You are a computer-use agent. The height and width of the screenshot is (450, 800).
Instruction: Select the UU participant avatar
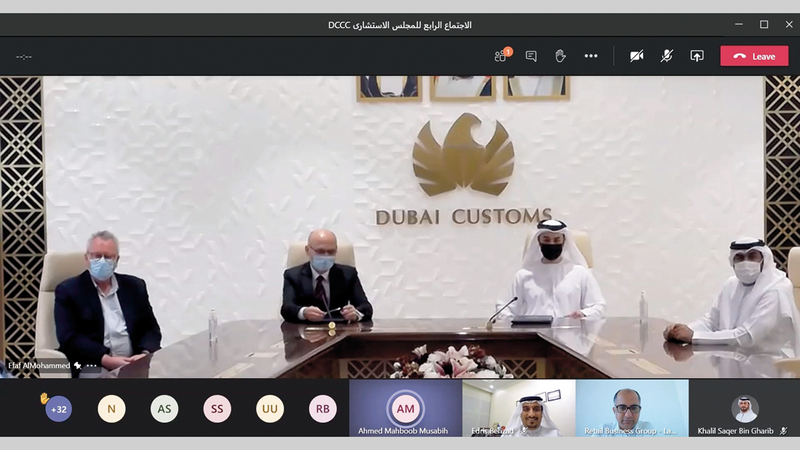pos(269,408)
